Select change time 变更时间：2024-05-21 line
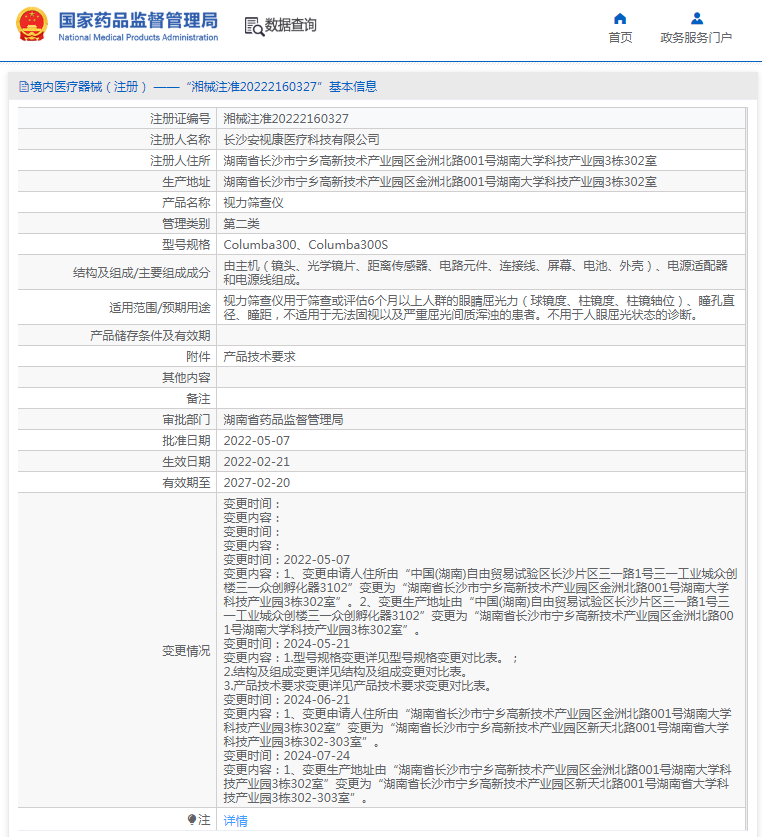Viewport: 762px width, 837px height. pyautogui.click(x=286, y=644)
